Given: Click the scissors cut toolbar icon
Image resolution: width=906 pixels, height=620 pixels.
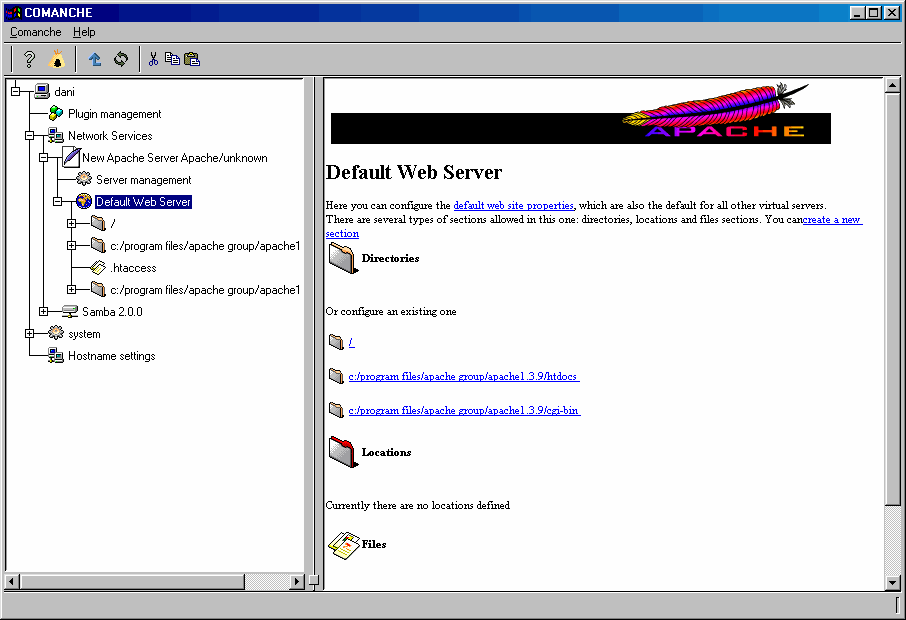Looking at the screenshot, I should coord(153,59).
